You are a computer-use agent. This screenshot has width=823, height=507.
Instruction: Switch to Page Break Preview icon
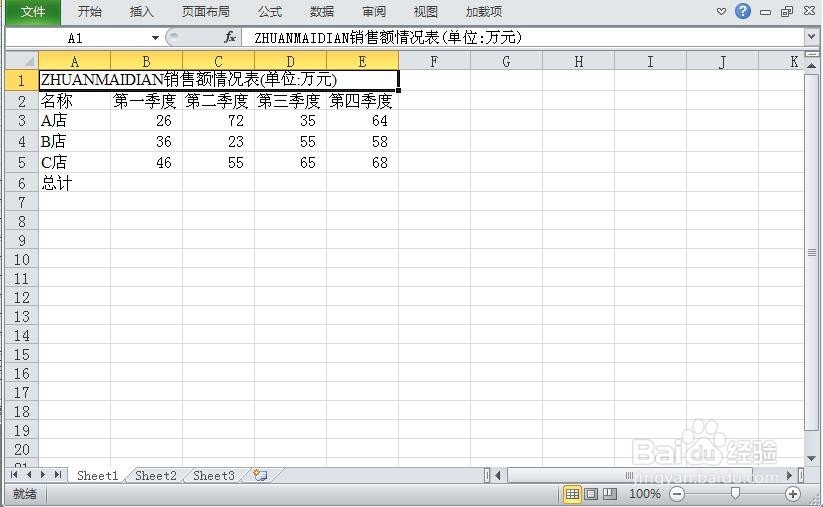[609, 494]
